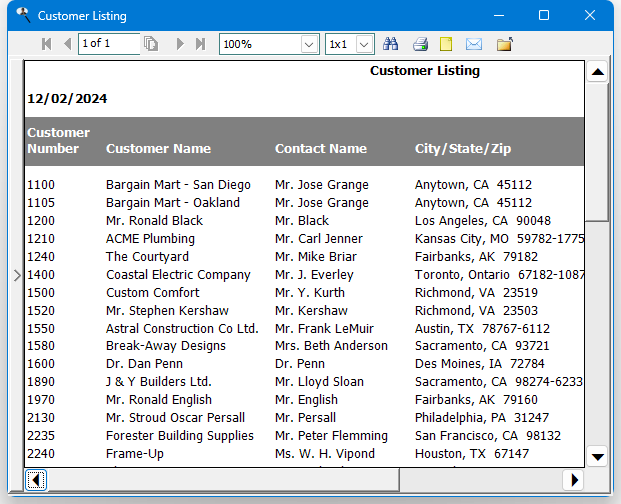Click customer number 1100
The height and width of the screenshot is (504, 621).
(41, 184)
